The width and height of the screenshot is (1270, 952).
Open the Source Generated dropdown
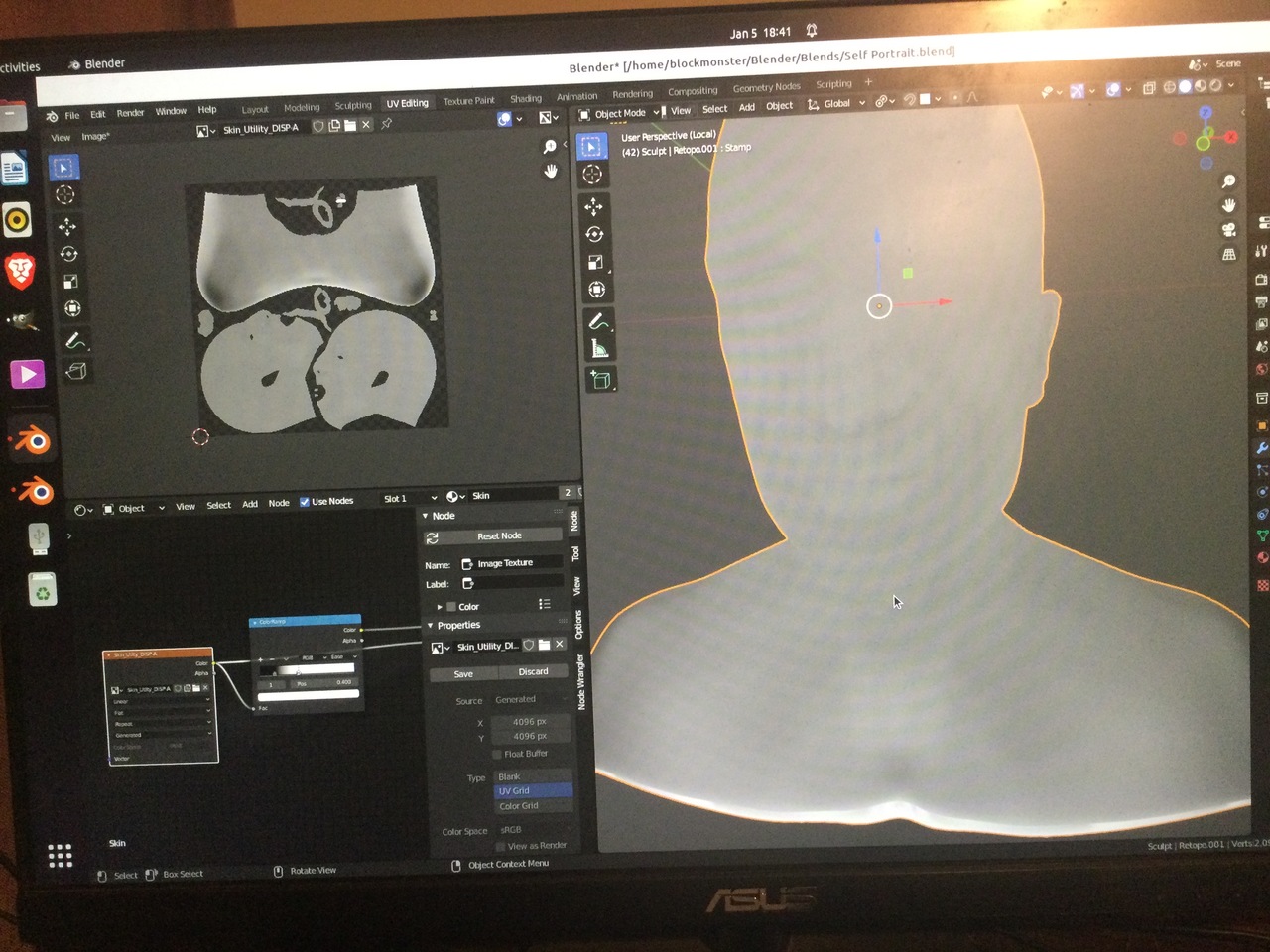point(532,699)
